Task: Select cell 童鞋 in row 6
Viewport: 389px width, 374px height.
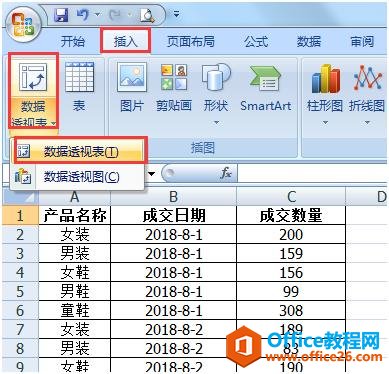Action: pos(75,310)
